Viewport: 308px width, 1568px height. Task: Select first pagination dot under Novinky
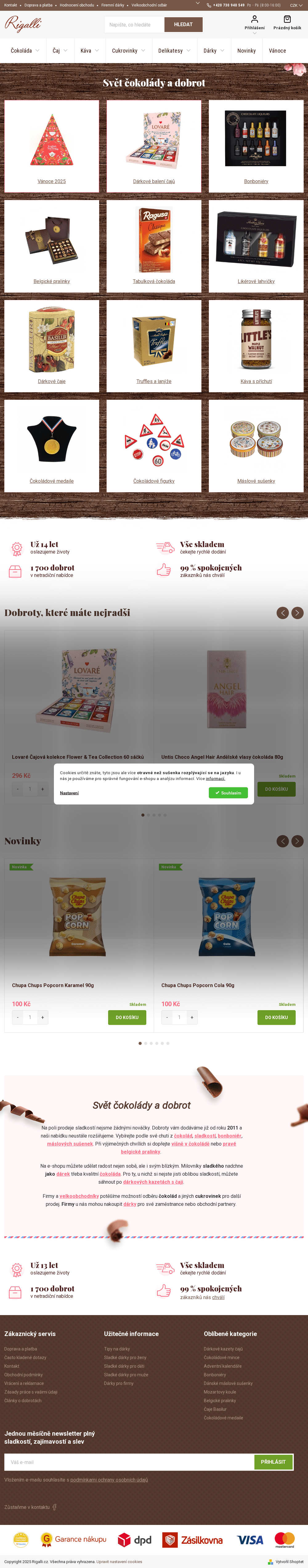click(x=140, y=1043)
